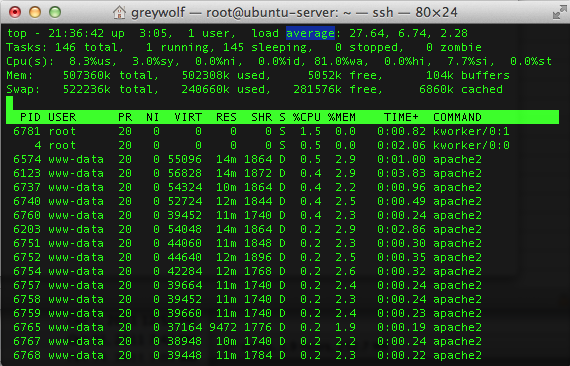Click TIME+ value 0:02.86
Viewport: 570px width, 366px height.
[x=401, y=229]
